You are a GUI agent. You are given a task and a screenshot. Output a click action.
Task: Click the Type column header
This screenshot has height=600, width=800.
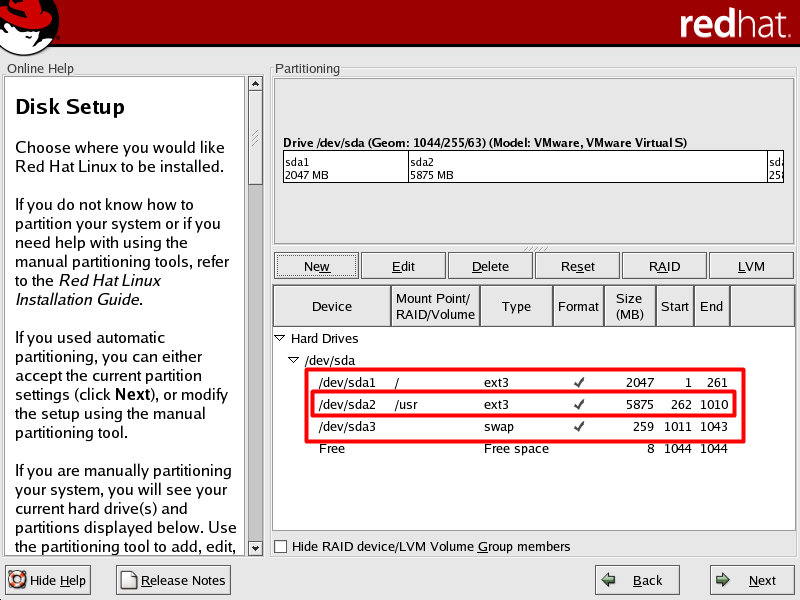pos(516,306)
